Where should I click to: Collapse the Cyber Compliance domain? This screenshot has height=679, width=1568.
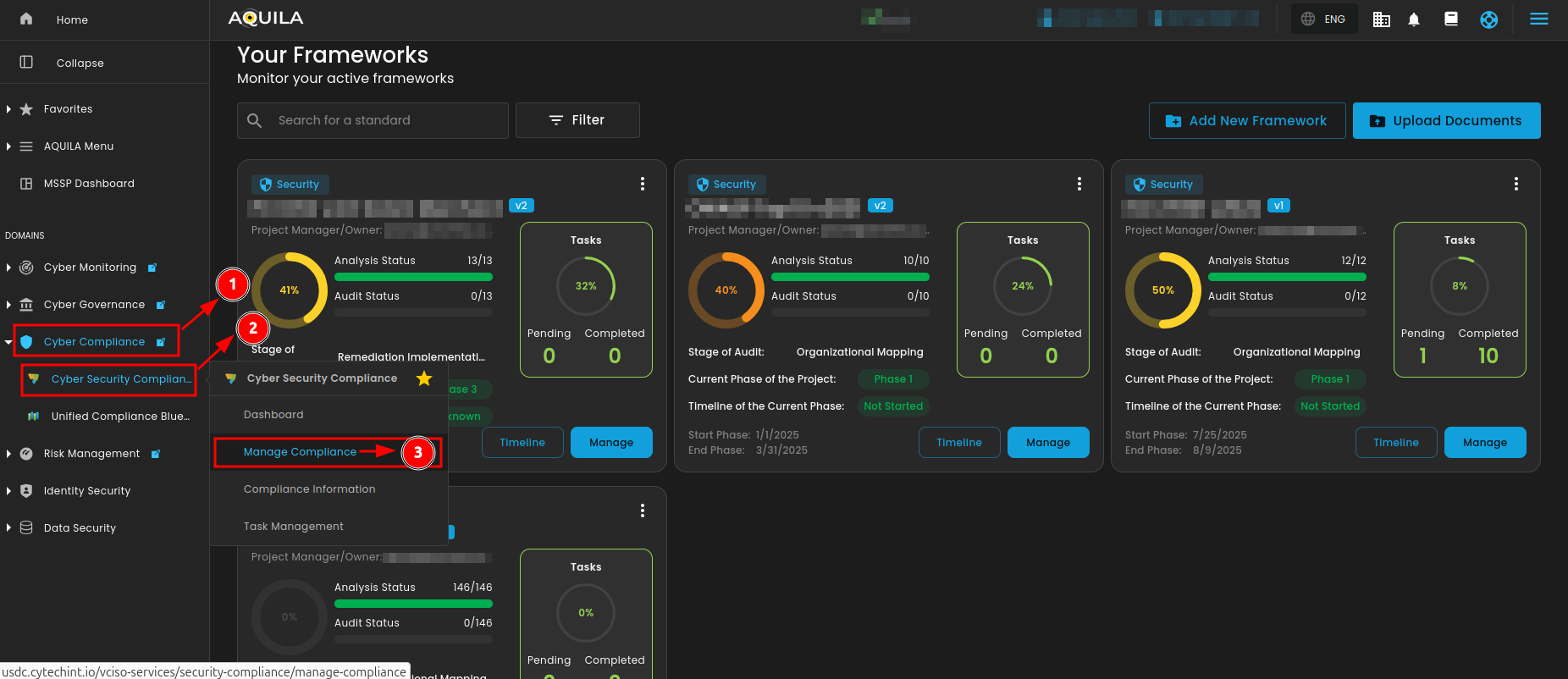pyautogui.click(x=8, y=342)
